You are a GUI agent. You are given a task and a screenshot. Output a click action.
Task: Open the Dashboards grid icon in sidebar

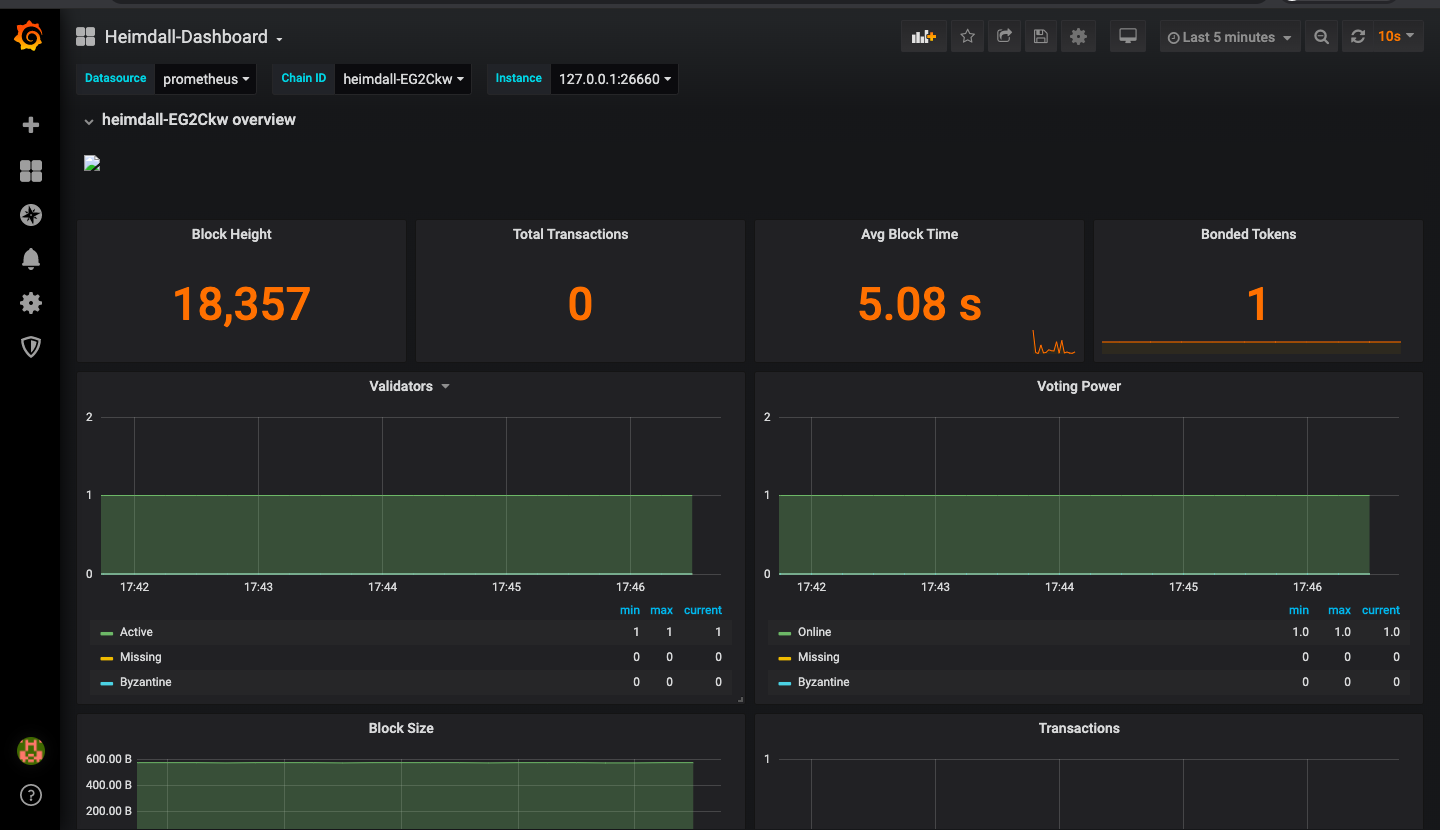coord(31,171)
